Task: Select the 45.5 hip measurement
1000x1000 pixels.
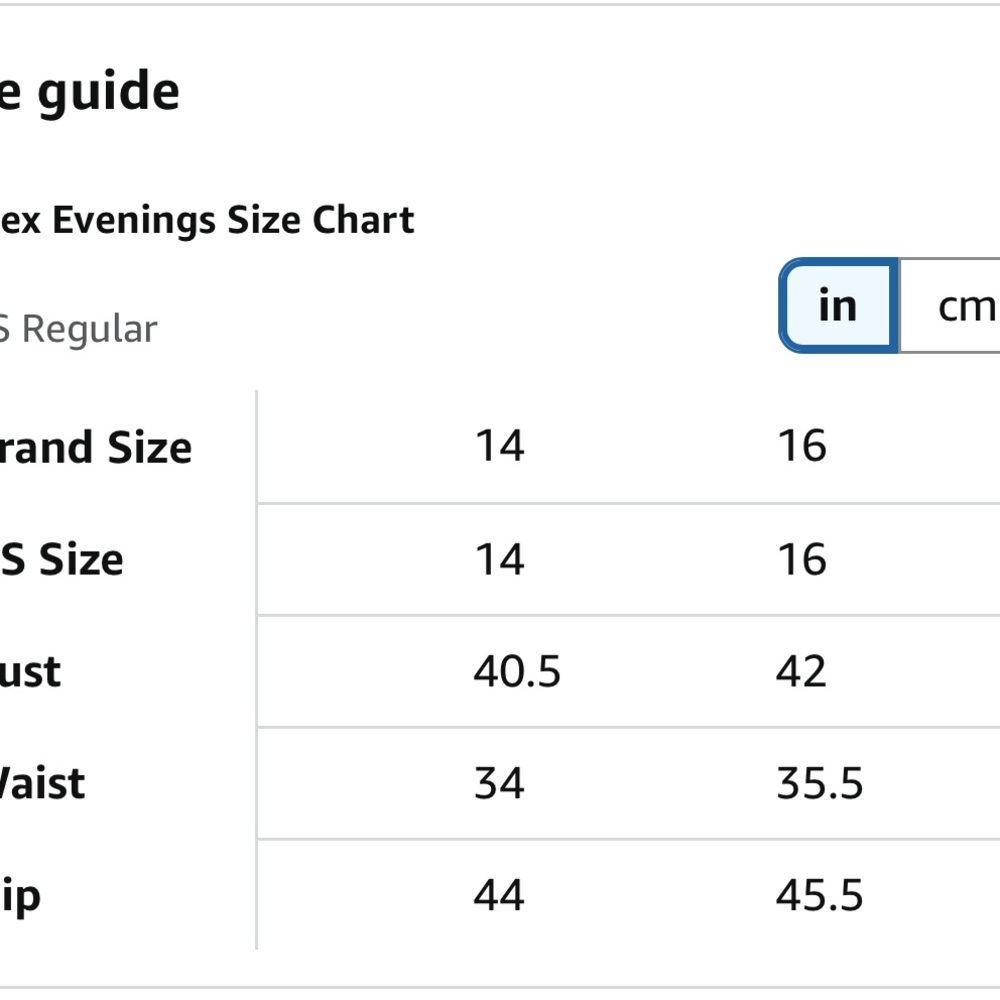Action: pos(820,895)
